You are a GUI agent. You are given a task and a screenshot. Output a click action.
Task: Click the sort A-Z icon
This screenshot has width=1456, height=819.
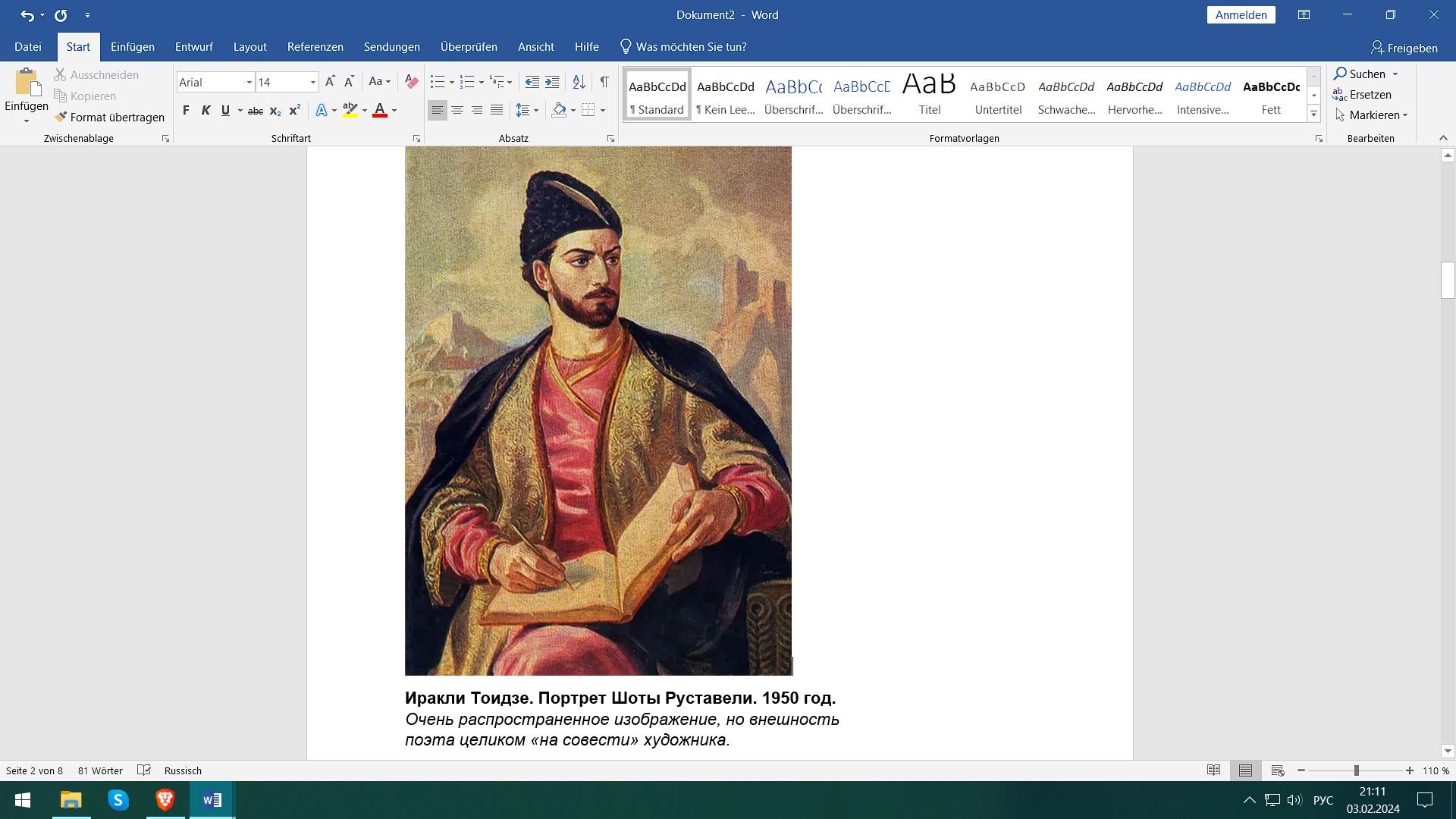(579, 82)
